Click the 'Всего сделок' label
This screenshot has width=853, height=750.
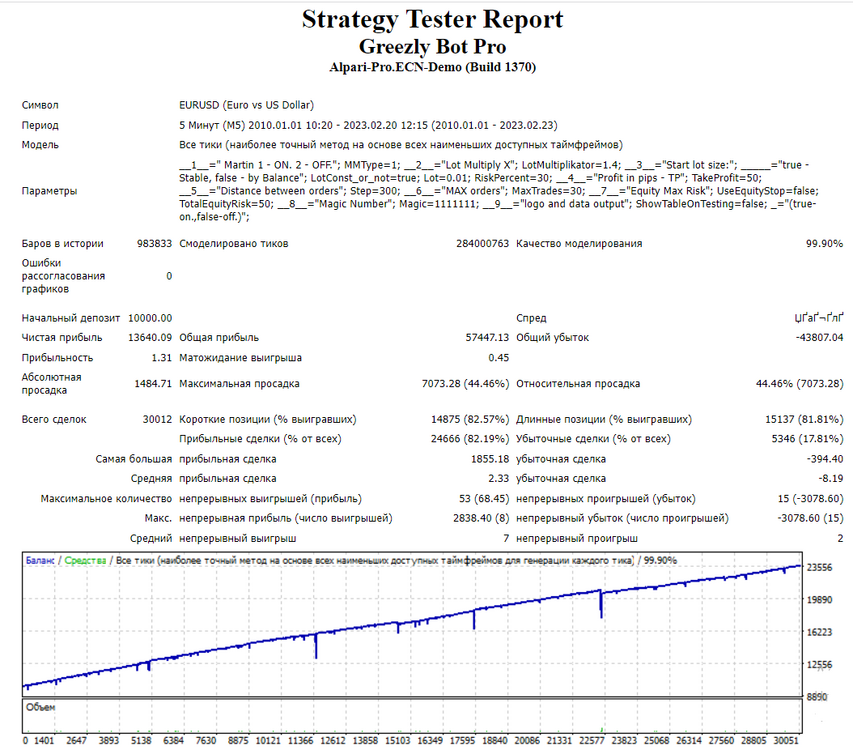(x=54, y=420)
